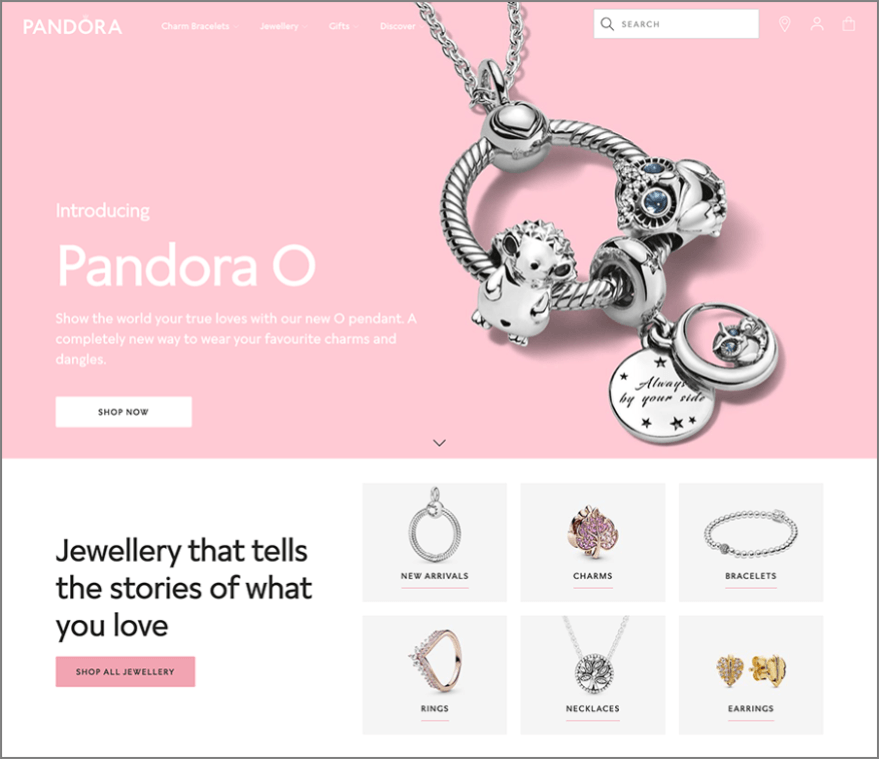The height and width of the screenshot is (759, 879).
Task: Focus the Search input field
Action: [676, 24]
